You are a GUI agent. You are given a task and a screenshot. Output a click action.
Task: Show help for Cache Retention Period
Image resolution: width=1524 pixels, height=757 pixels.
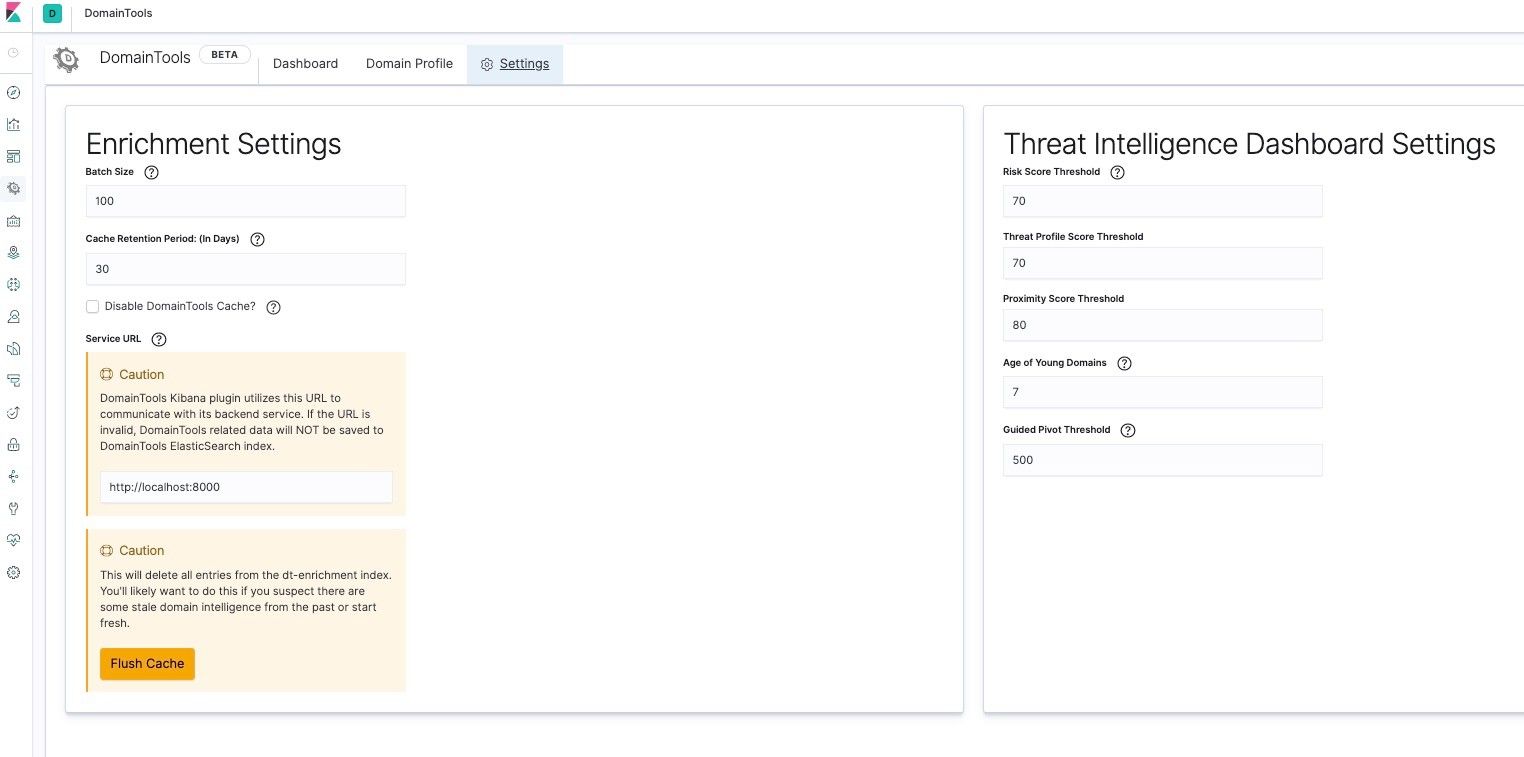point(257,239)
